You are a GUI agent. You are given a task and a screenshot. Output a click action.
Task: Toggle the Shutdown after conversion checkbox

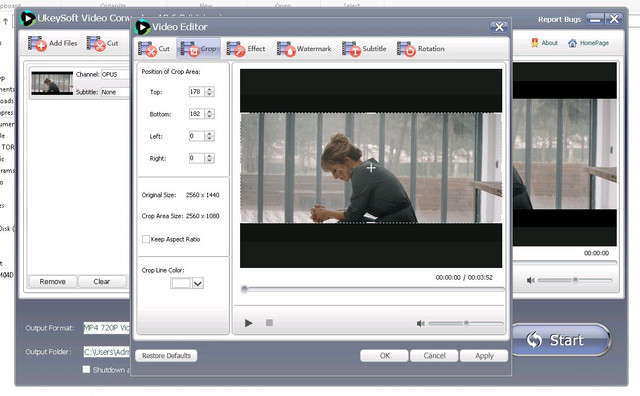pyautogui.click(x=86, y=369)
